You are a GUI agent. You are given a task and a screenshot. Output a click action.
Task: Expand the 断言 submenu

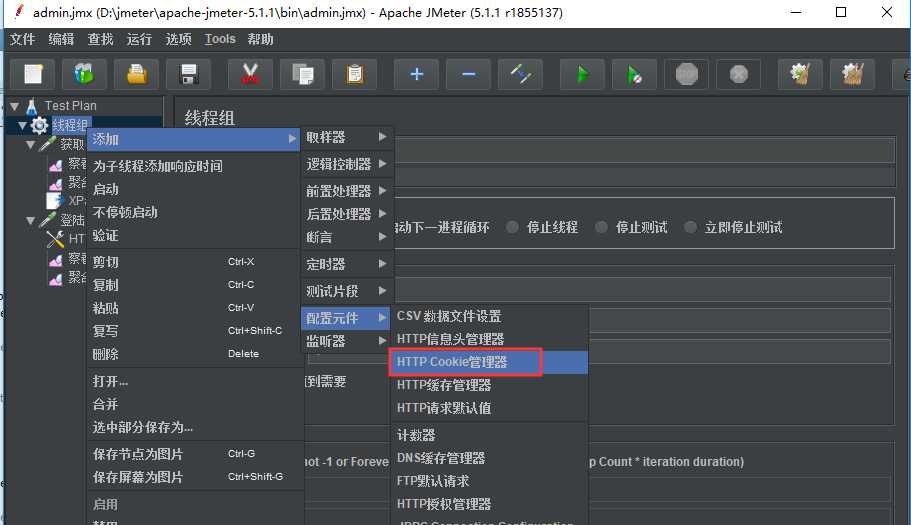(x=347, y=238)
